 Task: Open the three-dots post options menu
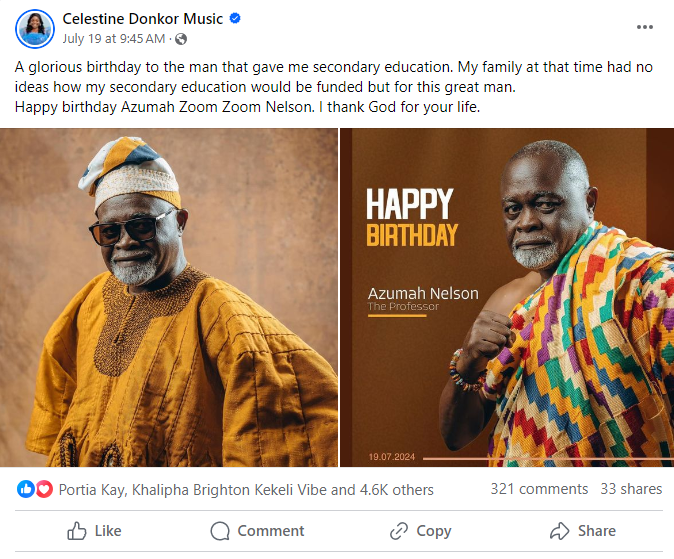(646, 27)
